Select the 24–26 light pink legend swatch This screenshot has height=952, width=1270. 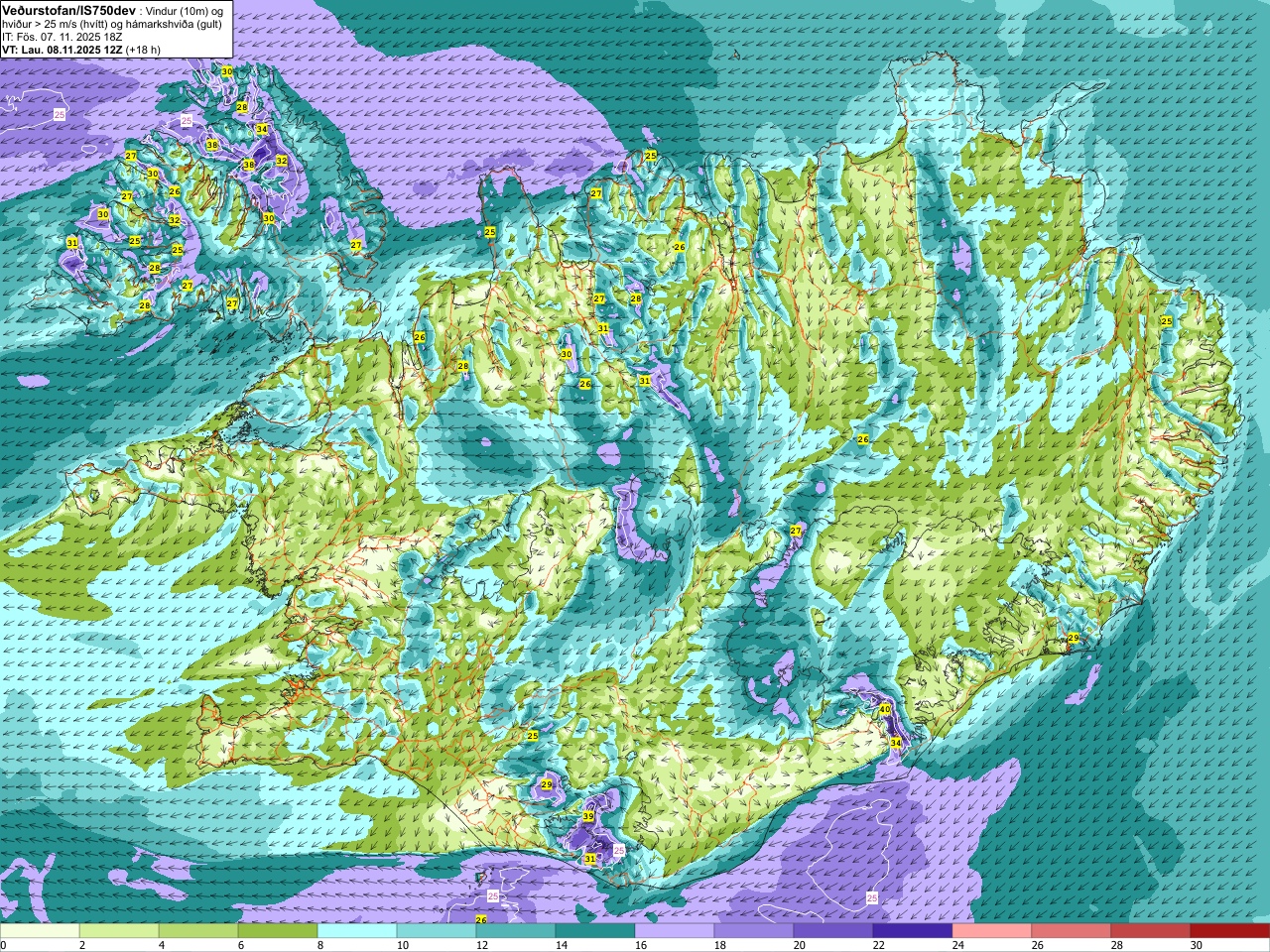click(x=992, y=931)
